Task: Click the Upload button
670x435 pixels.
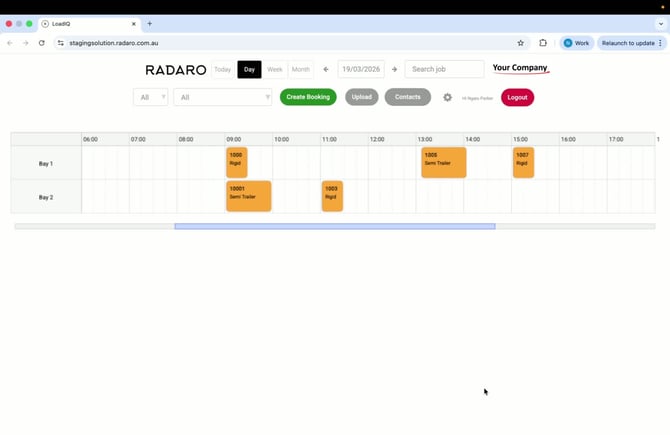Action: click(x=362, y=97)
